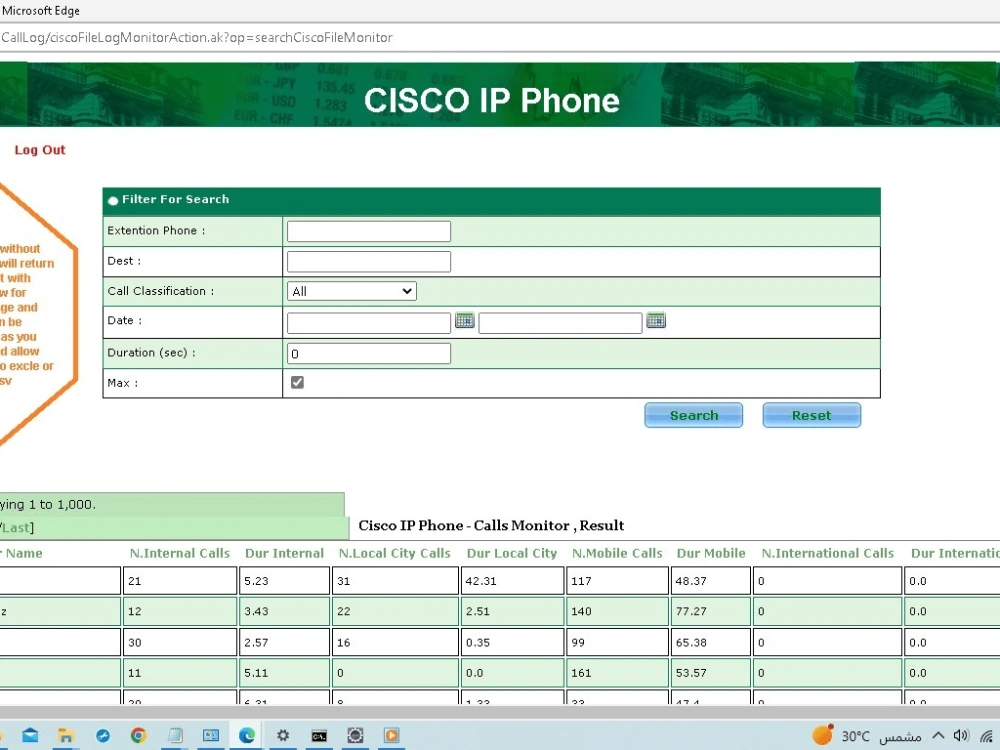1000x750 pixels.
Task: Click the browser address bar URL
Action: point(196,37)
